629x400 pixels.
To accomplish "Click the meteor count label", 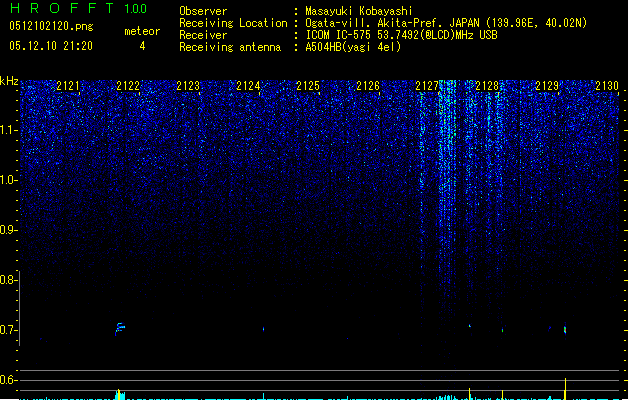I will (142, 31).
